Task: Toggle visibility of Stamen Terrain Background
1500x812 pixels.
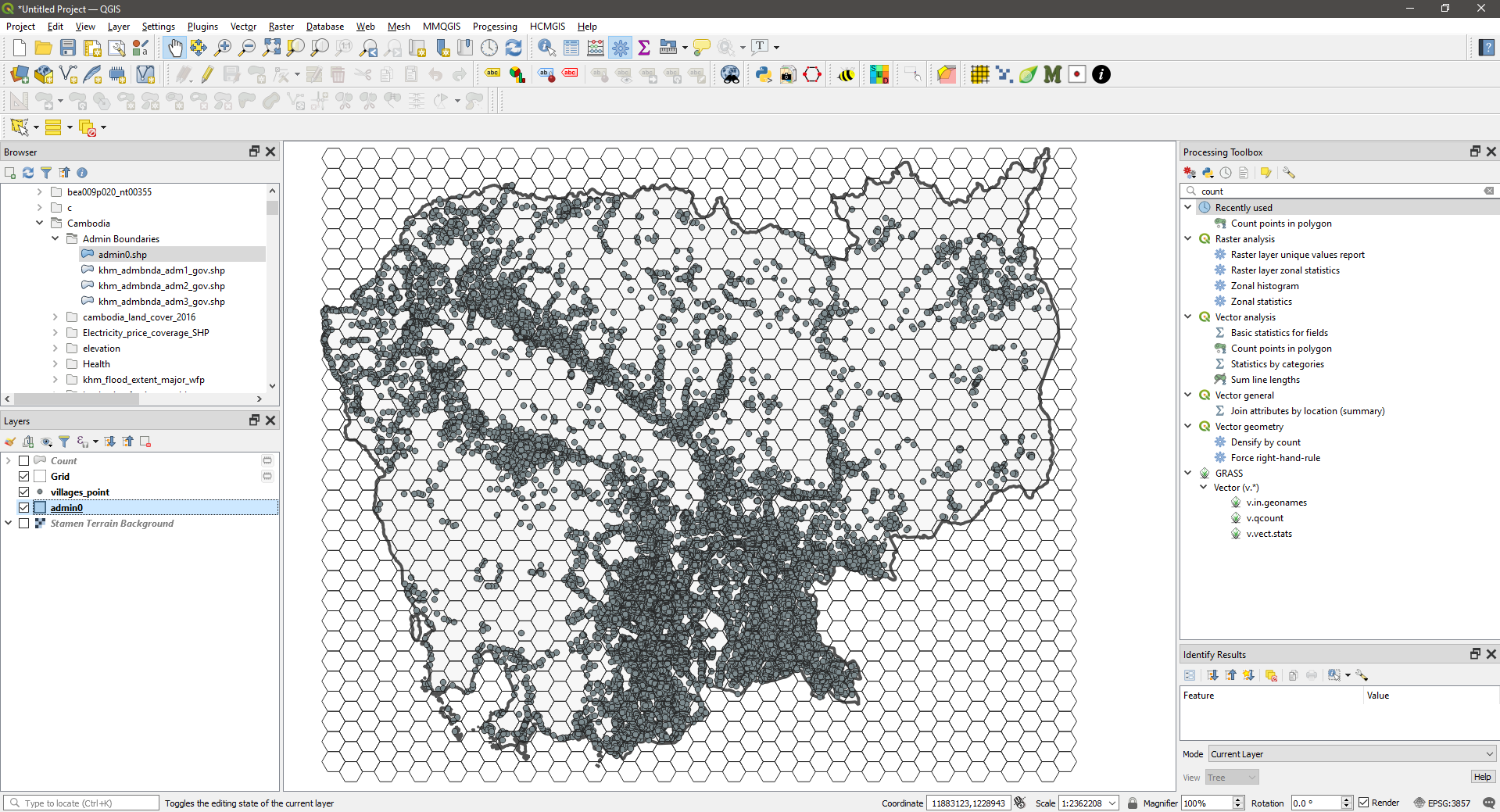Action: pos(24,524)
